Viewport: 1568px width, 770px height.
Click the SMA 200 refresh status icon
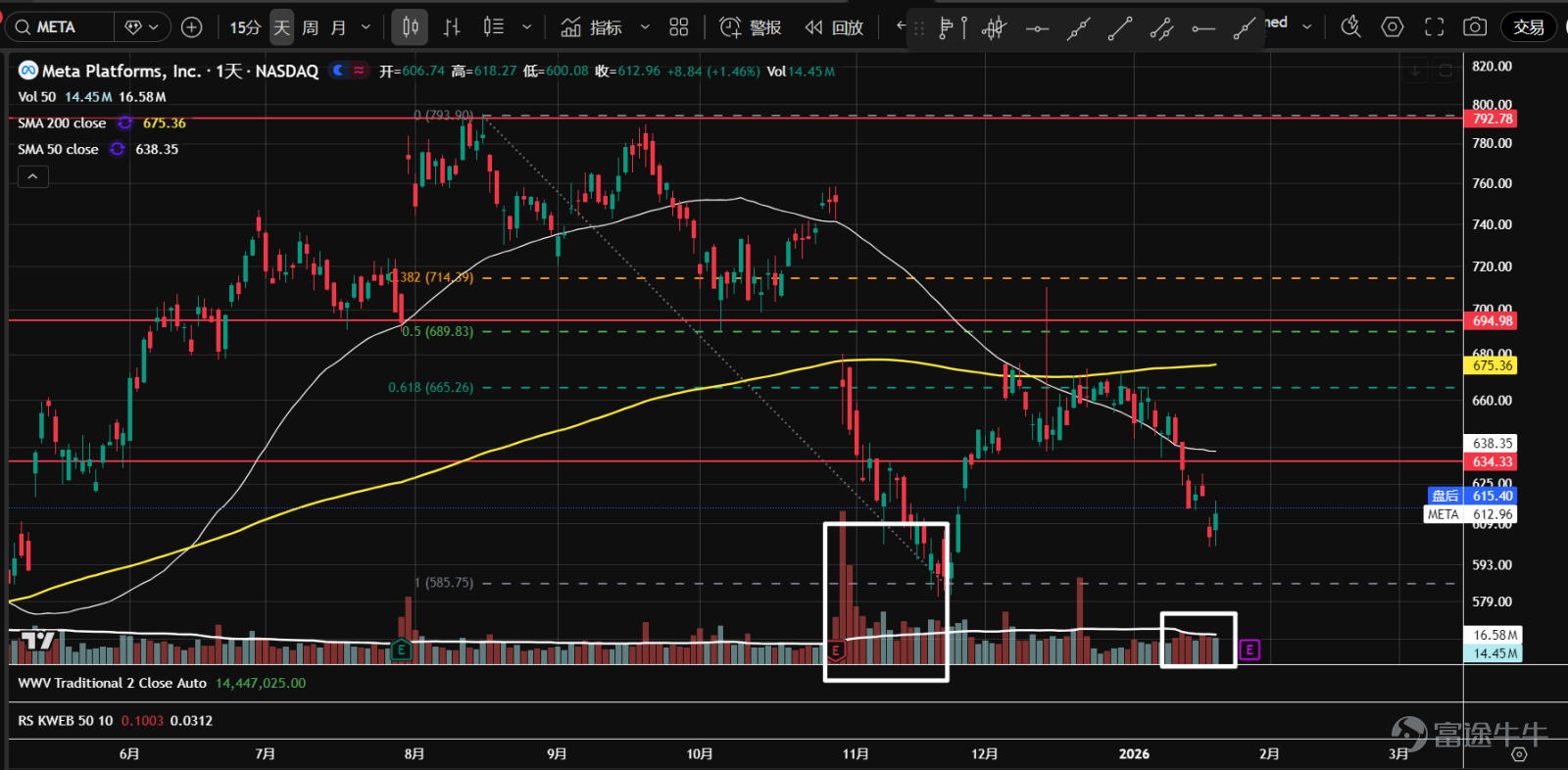coord(124,123)
